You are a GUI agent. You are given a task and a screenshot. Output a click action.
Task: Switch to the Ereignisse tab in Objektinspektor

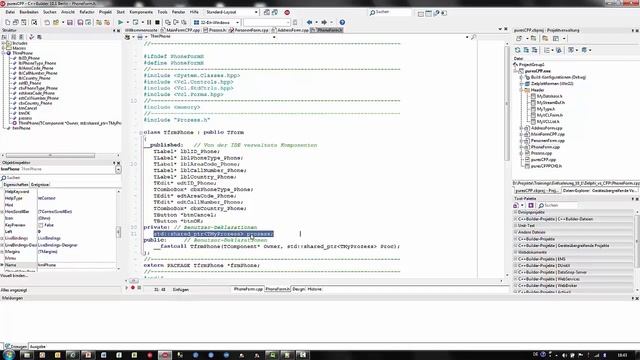click(x=40, y=184)
